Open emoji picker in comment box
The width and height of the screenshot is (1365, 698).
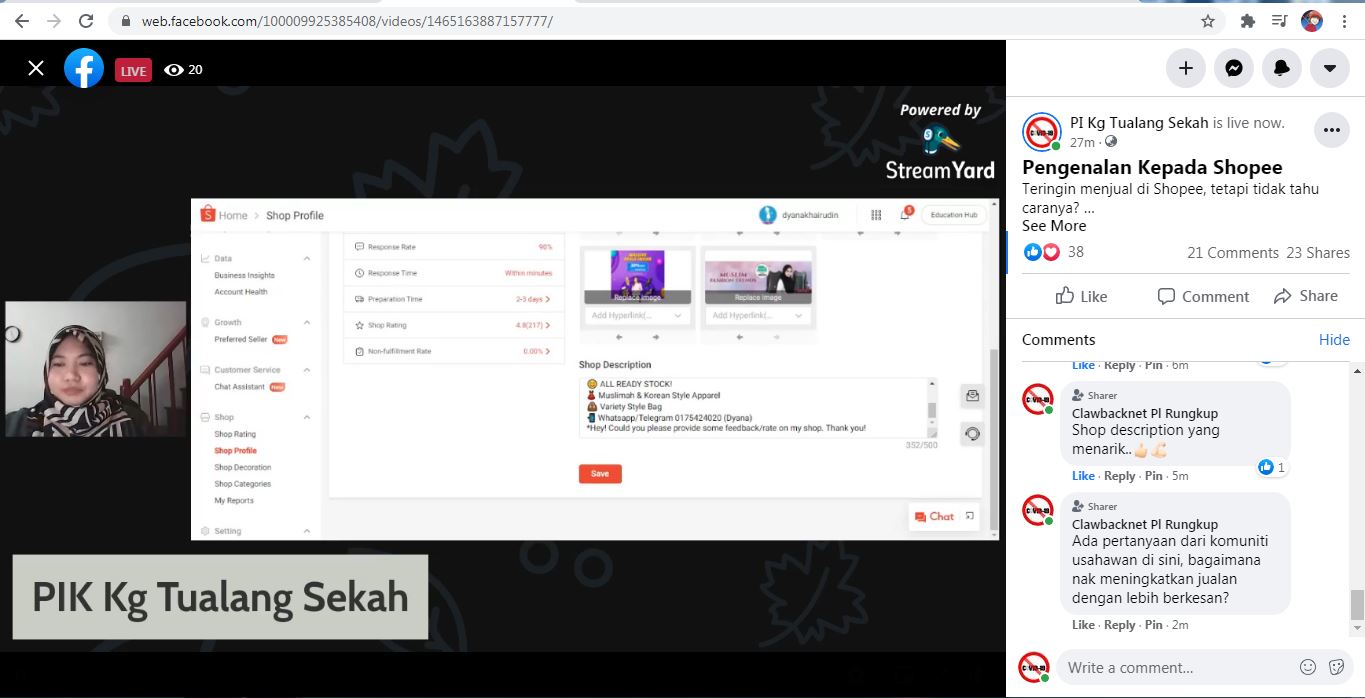pos(1308,667)
